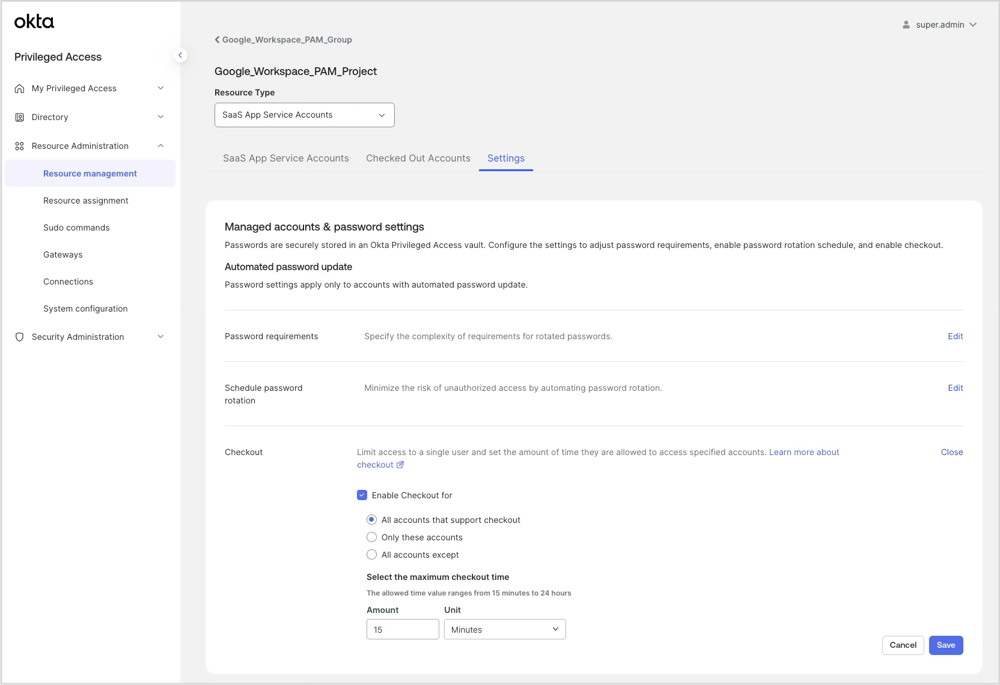Save the checkout settings
The width and height of the screenshot is (1000, 685).
(945, 645)
